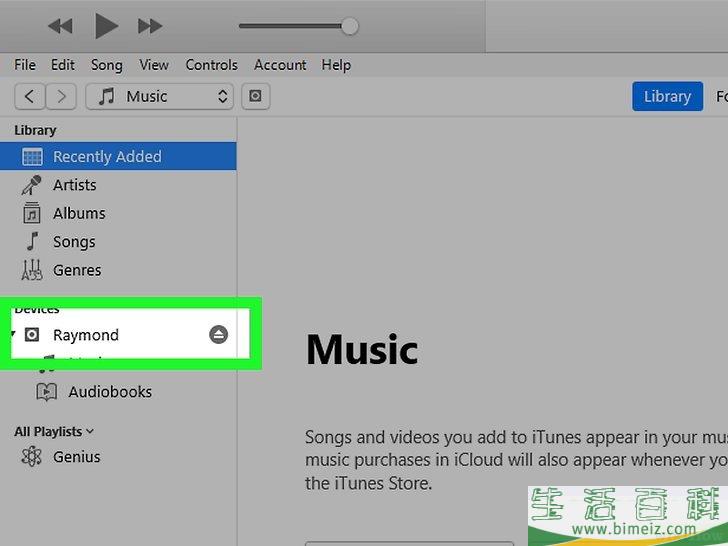
Task: Open the Account menu
Action: click(x=280, y=65)
